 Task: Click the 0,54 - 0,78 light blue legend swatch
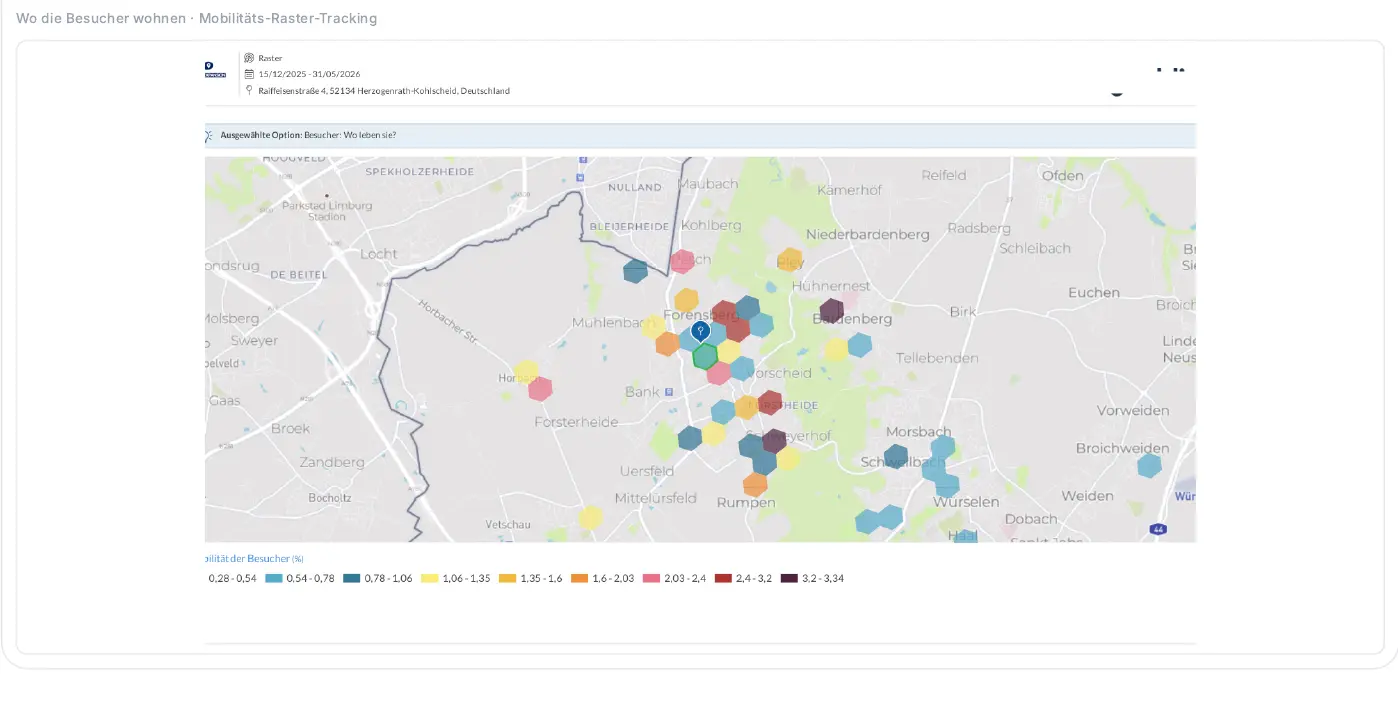pos(273,578)
